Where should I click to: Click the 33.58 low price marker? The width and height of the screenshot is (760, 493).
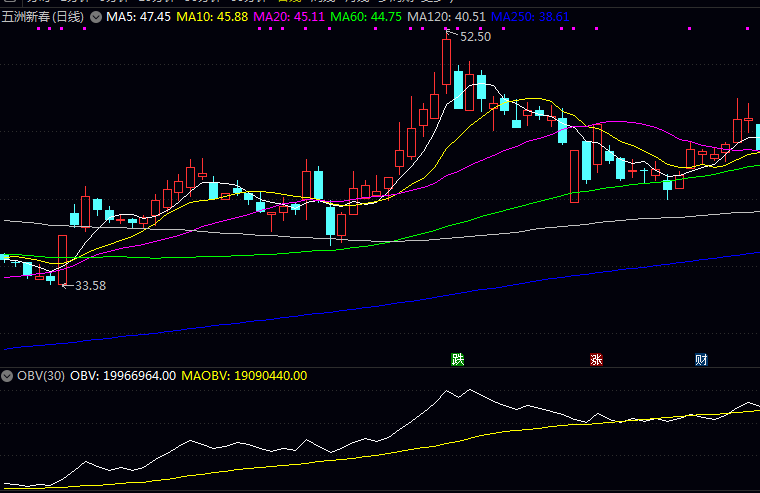click(x=90, y=286)
